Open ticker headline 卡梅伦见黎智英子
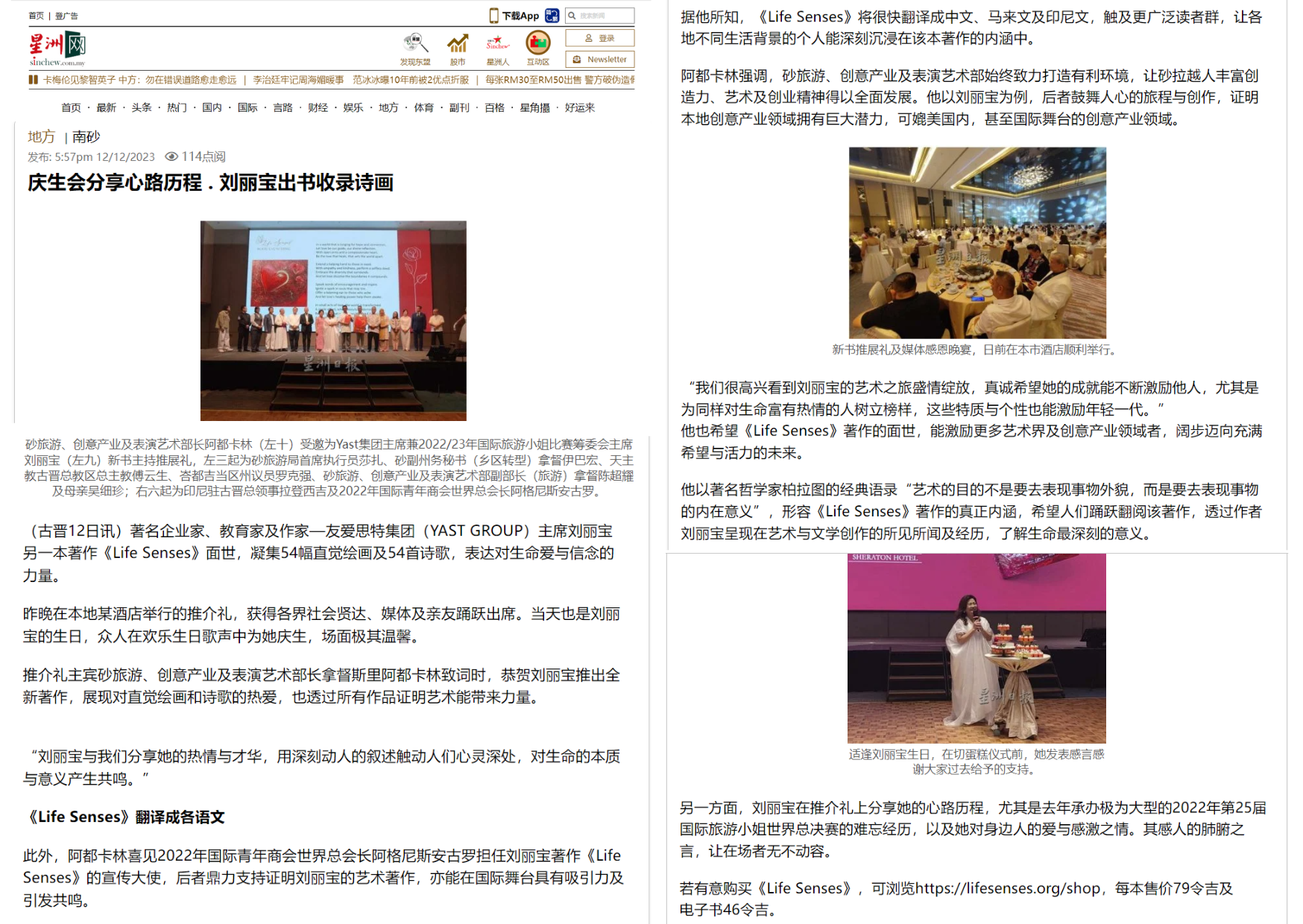1303x924 pixels. 139,80
